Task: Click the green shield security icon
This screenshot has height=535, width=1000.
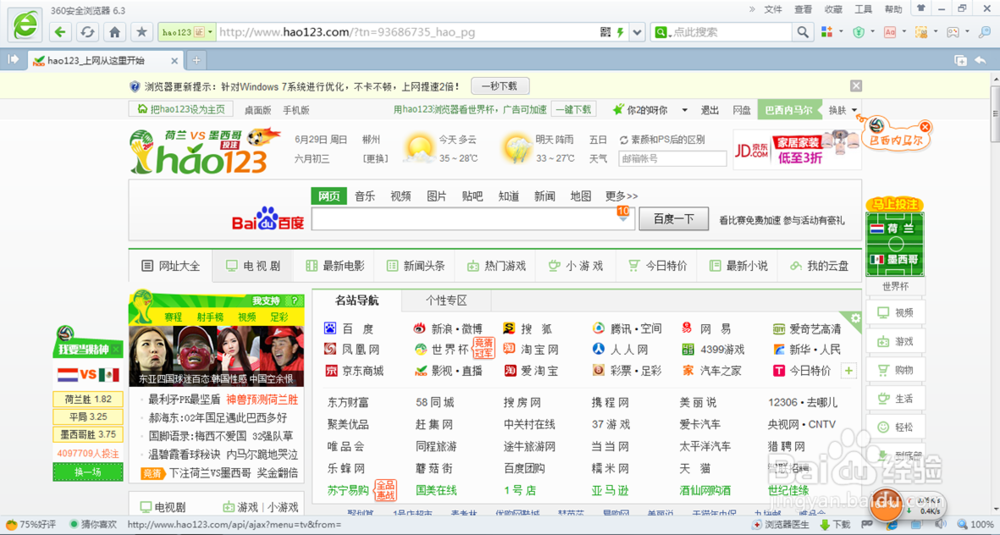Action: point(858,32)
